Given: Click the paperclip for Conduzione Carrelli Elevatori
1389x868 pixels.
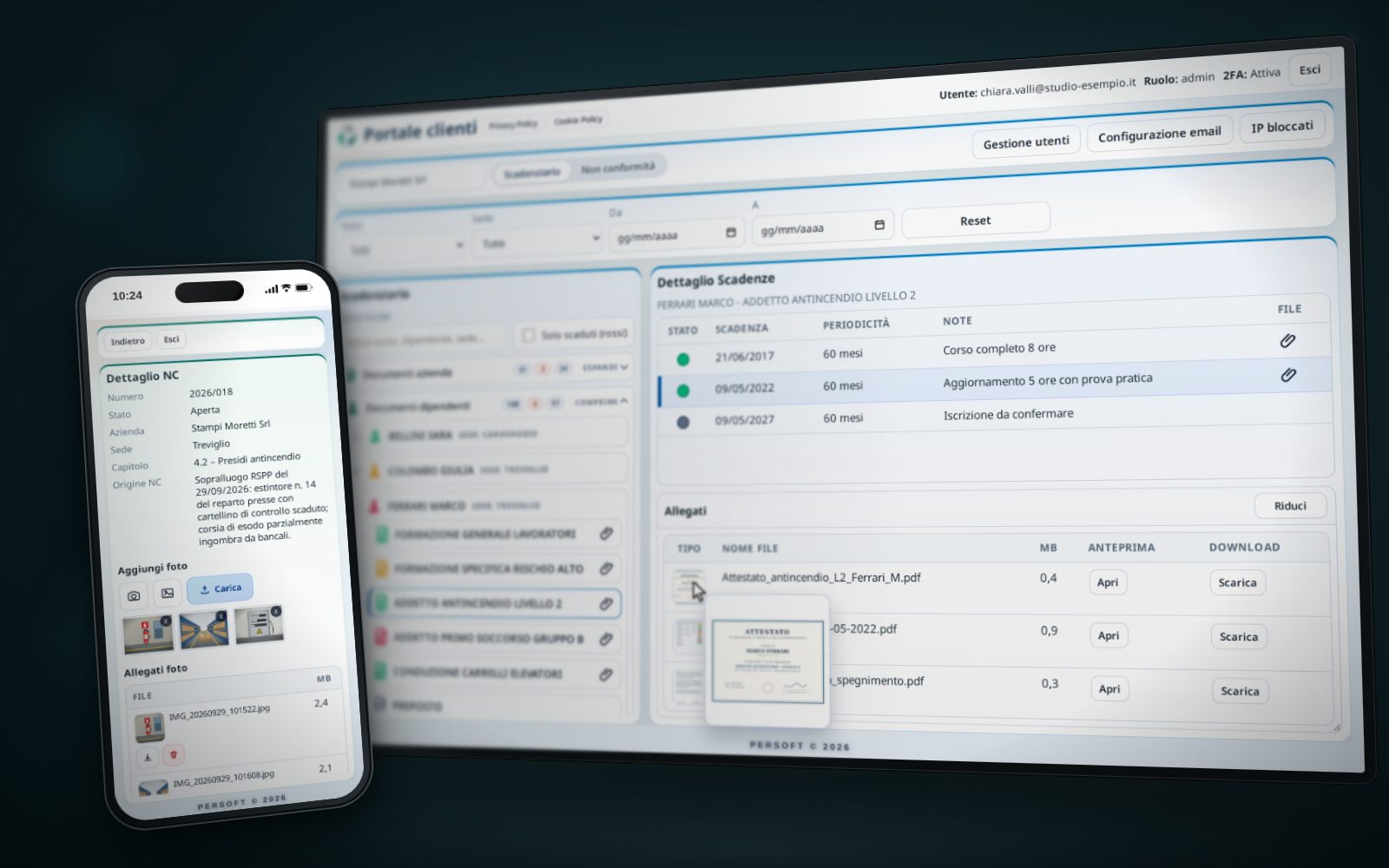Looking at the screenshot, I should coord(606,674).
